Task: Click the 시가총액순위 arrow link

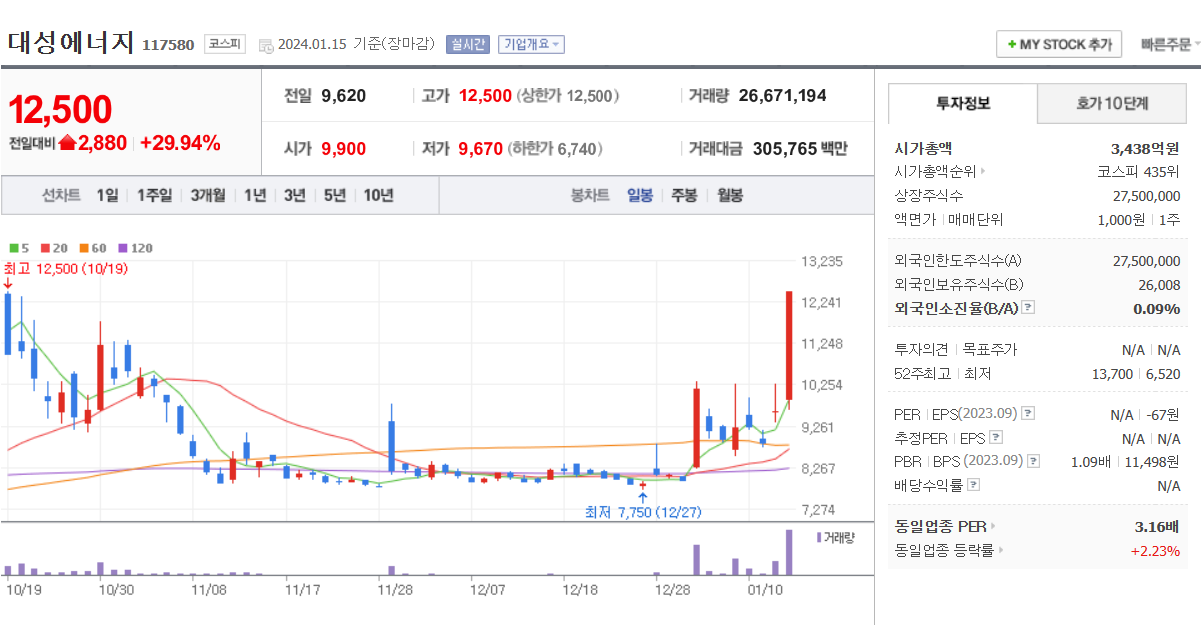Action: (940, 171)
